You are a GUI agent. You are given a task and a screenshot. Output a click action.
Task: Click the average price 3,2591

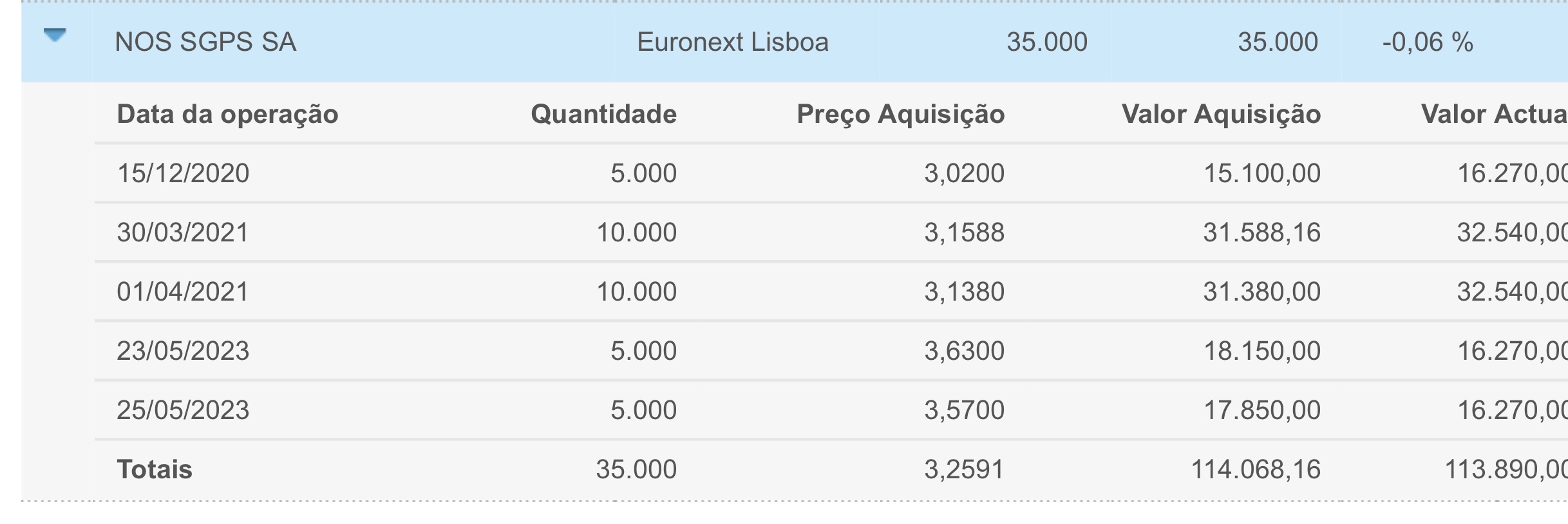(x=964, y=470)
